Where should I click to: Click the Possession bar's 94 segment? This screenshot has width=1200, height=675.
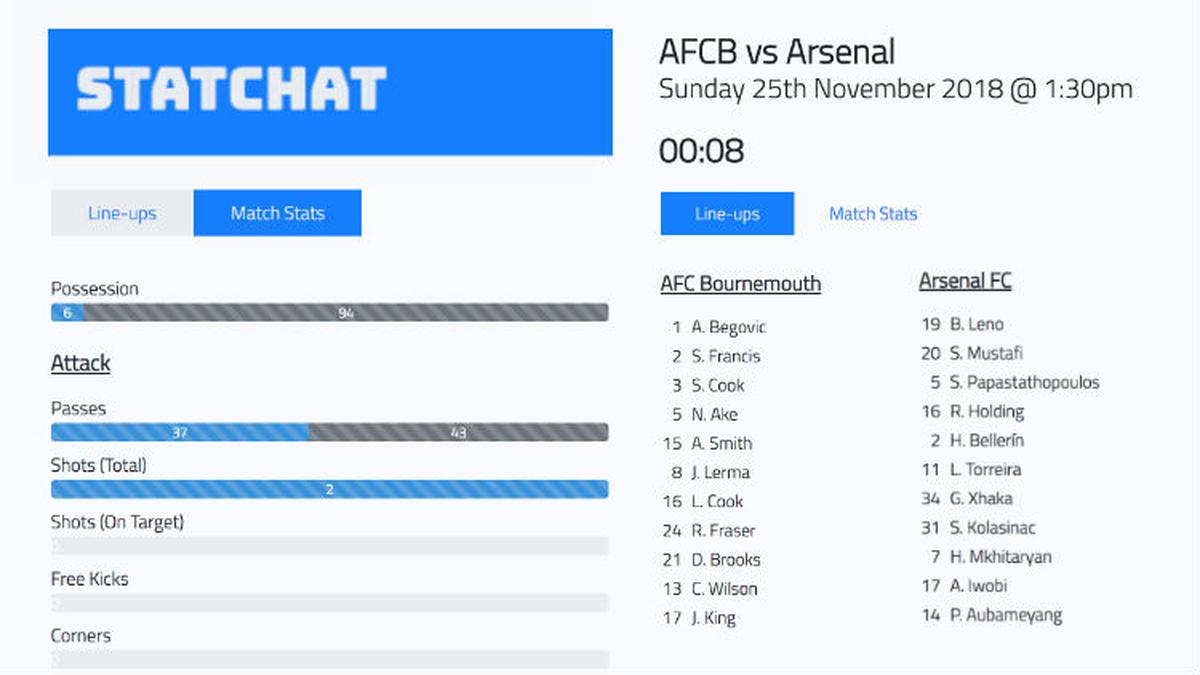coord(346,313)
